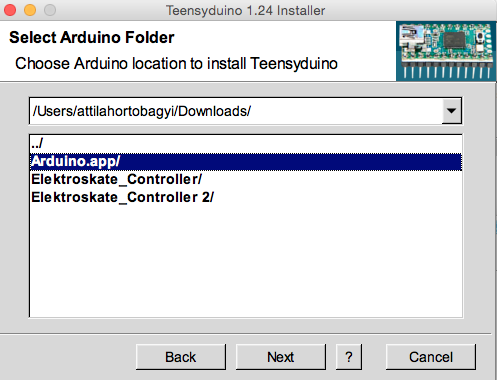This screenshot has width=497, height=380.
Task: Click the Teensy board image
Action: pyautogui.click(x=446, y=51)
